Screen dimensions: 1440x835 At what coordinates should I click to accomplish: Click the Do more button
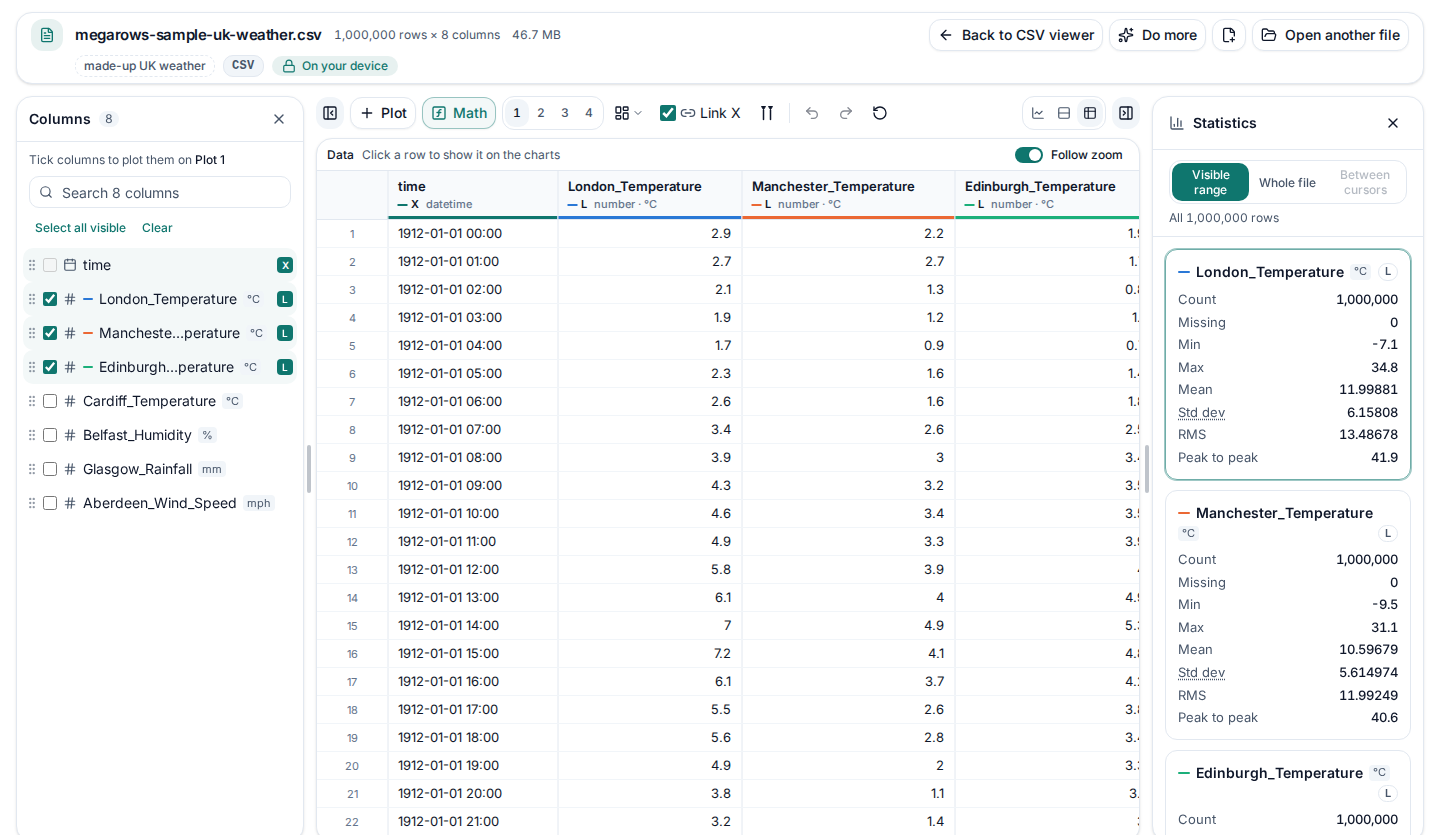(x=1157, y=35)
